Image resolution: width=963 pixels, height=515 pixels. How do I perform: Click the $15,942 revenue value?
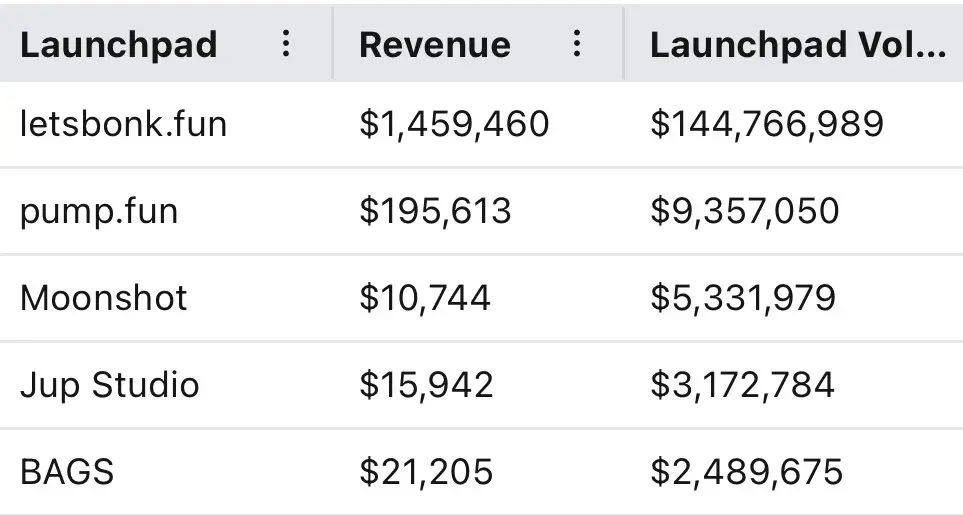[x=426, y=385]
